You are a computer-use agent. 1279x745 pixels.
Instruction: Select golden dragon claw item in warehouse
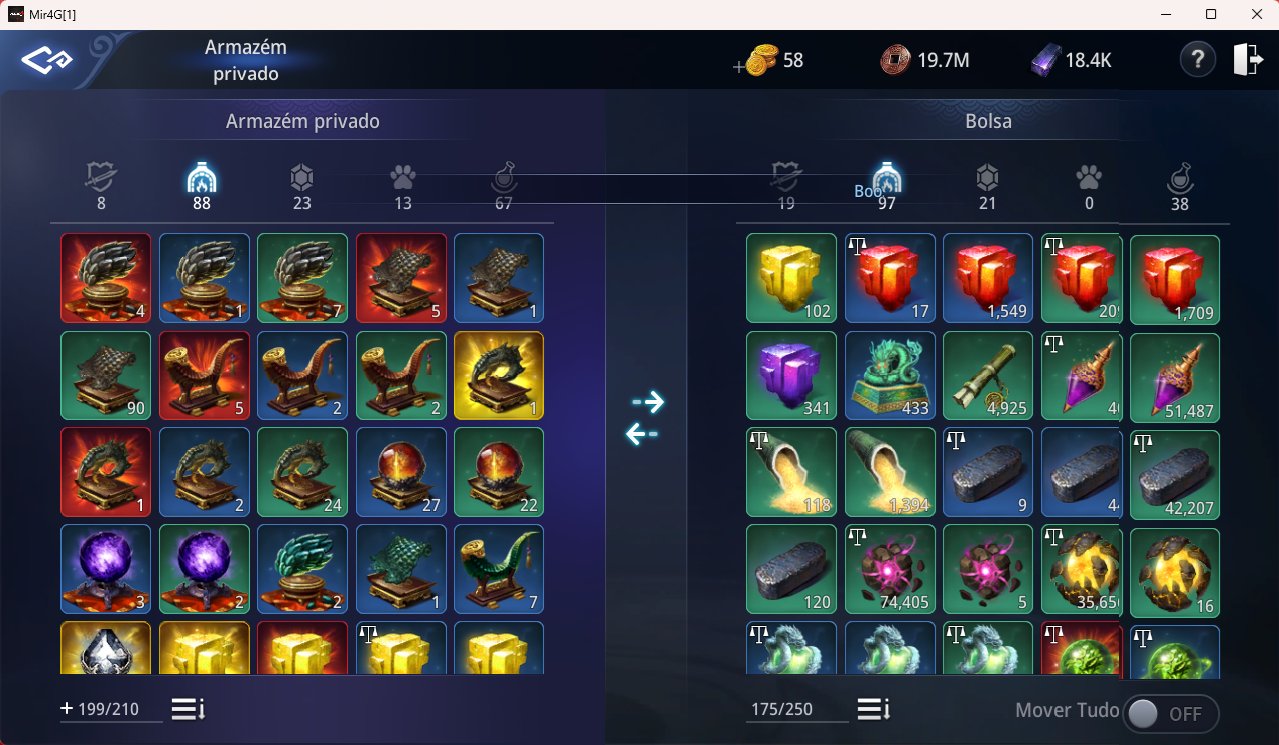[499, 376]
